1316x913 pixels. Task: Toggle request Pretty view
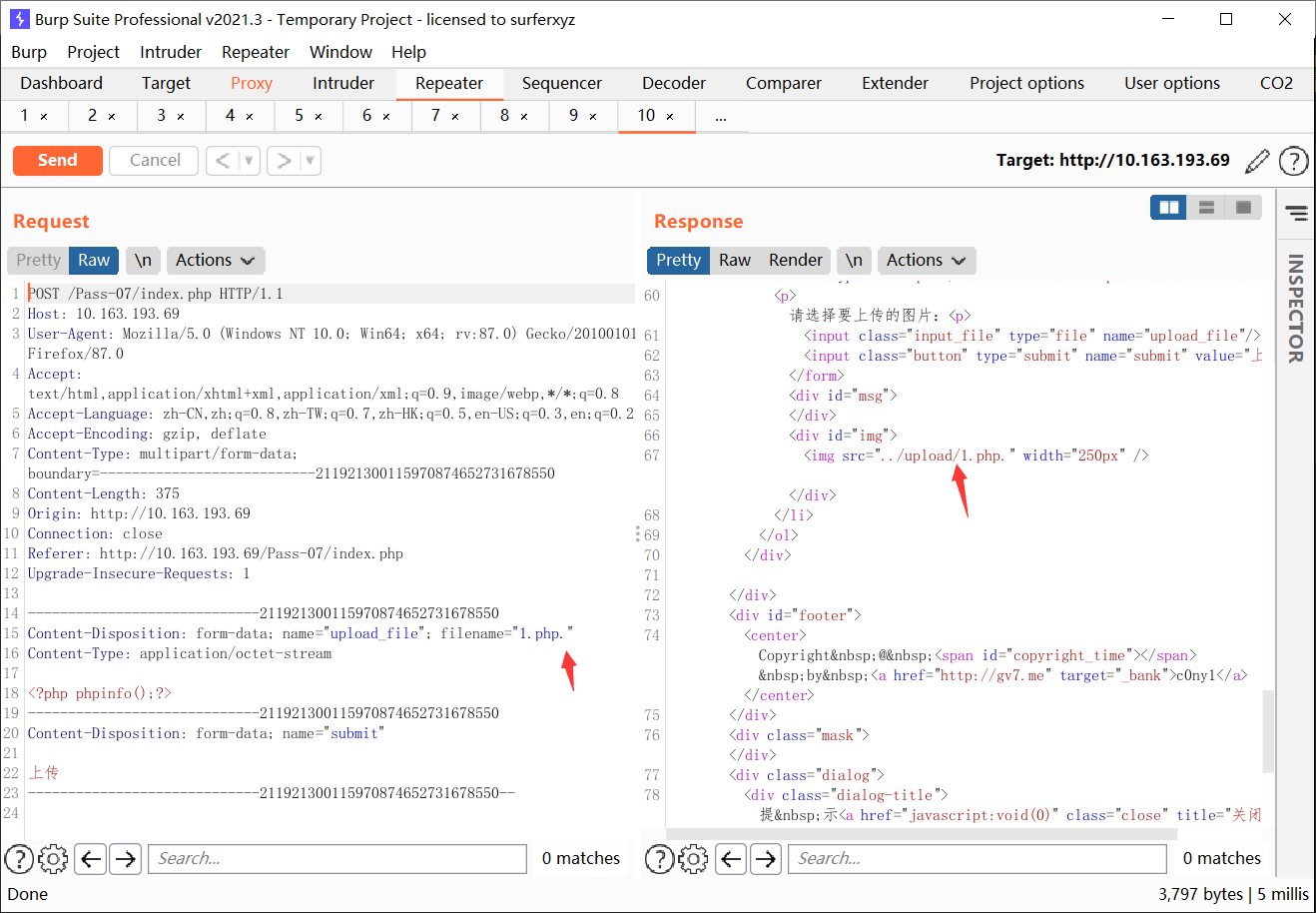pos(38,260)
